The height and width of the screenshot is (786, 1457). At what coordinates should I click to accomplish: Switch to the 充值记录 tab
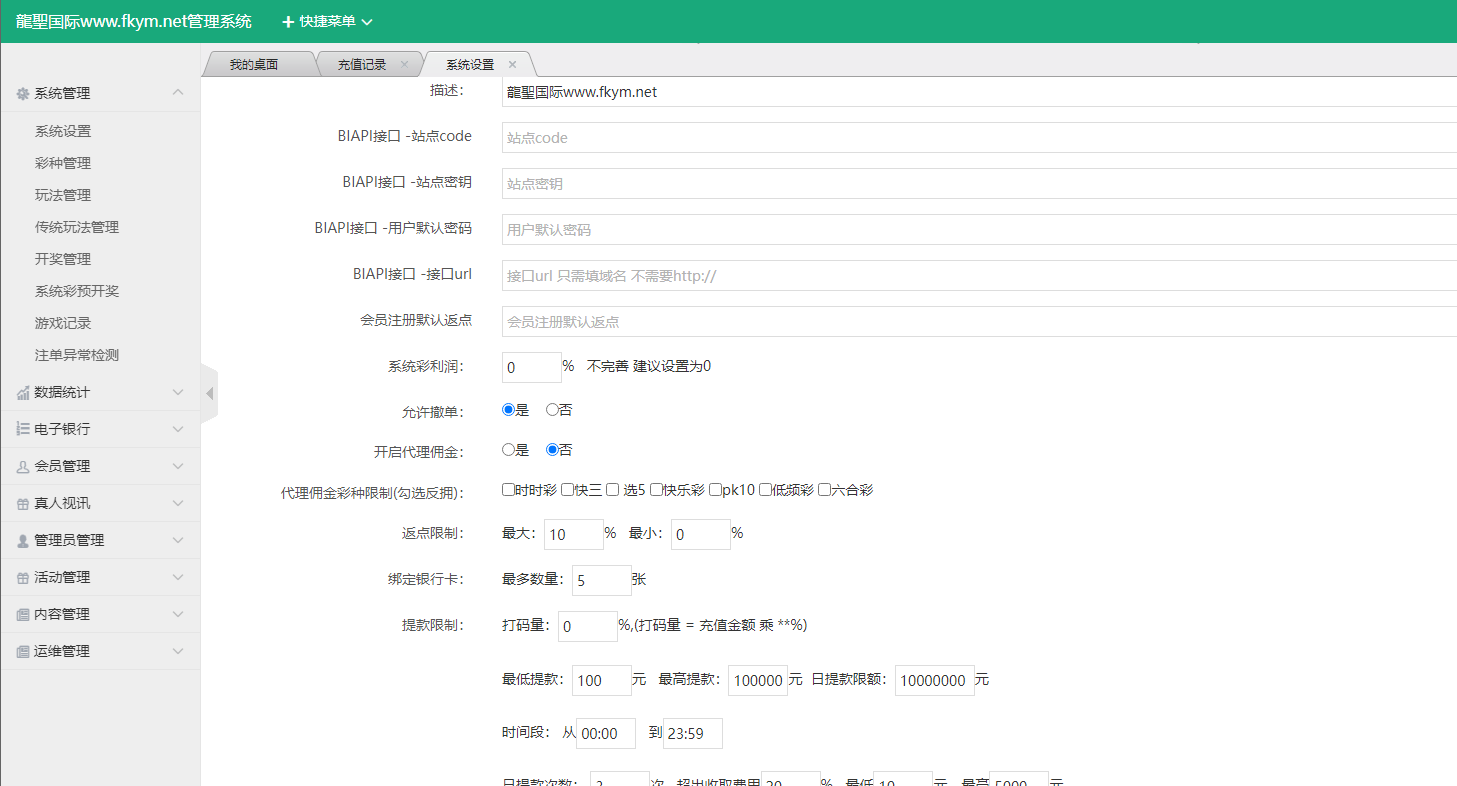(x=362, y=62)
